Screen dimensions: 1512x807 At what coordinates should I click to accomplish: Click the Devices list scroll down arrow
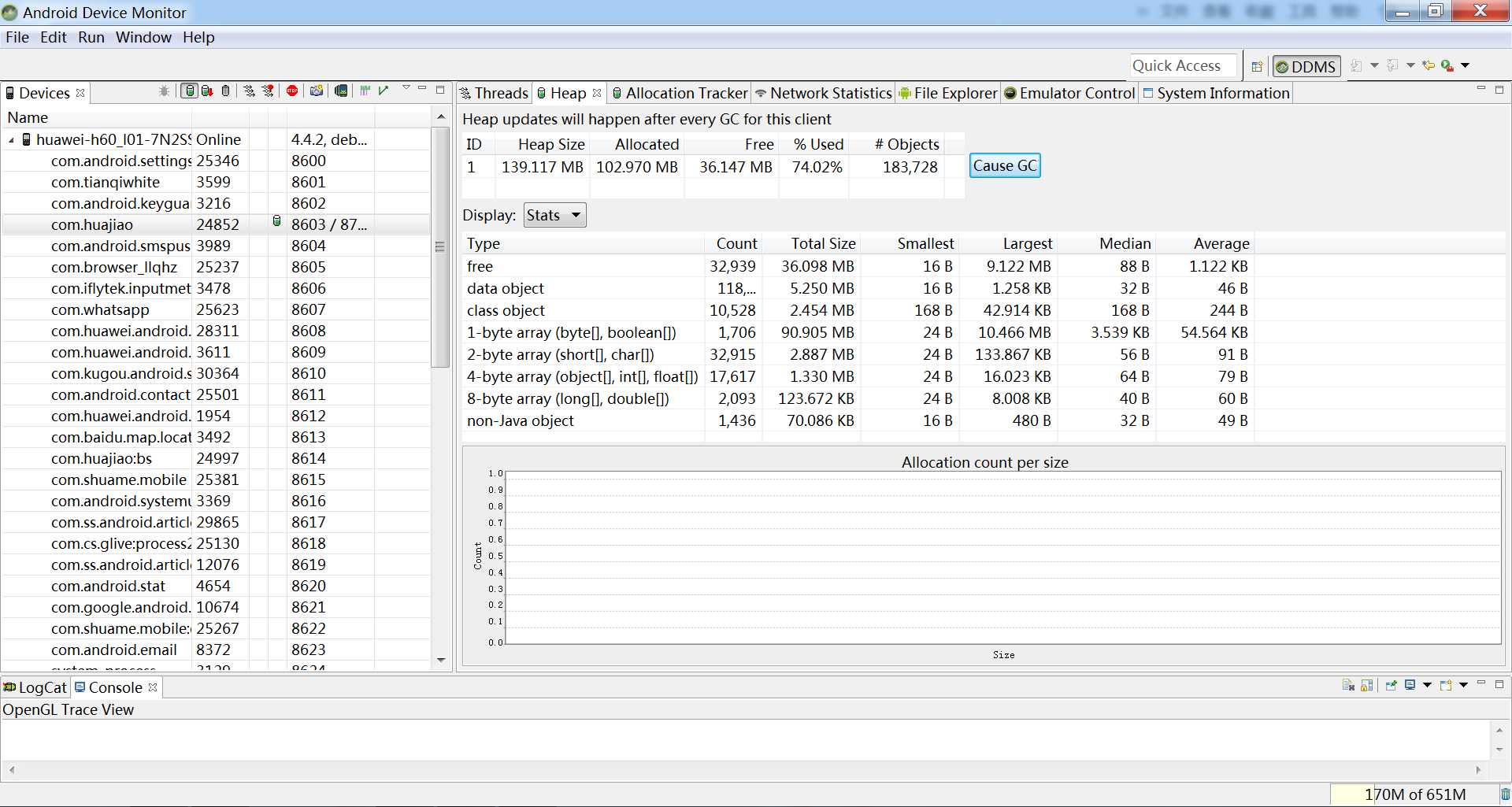pyautogui.click(x=440, y=660)
